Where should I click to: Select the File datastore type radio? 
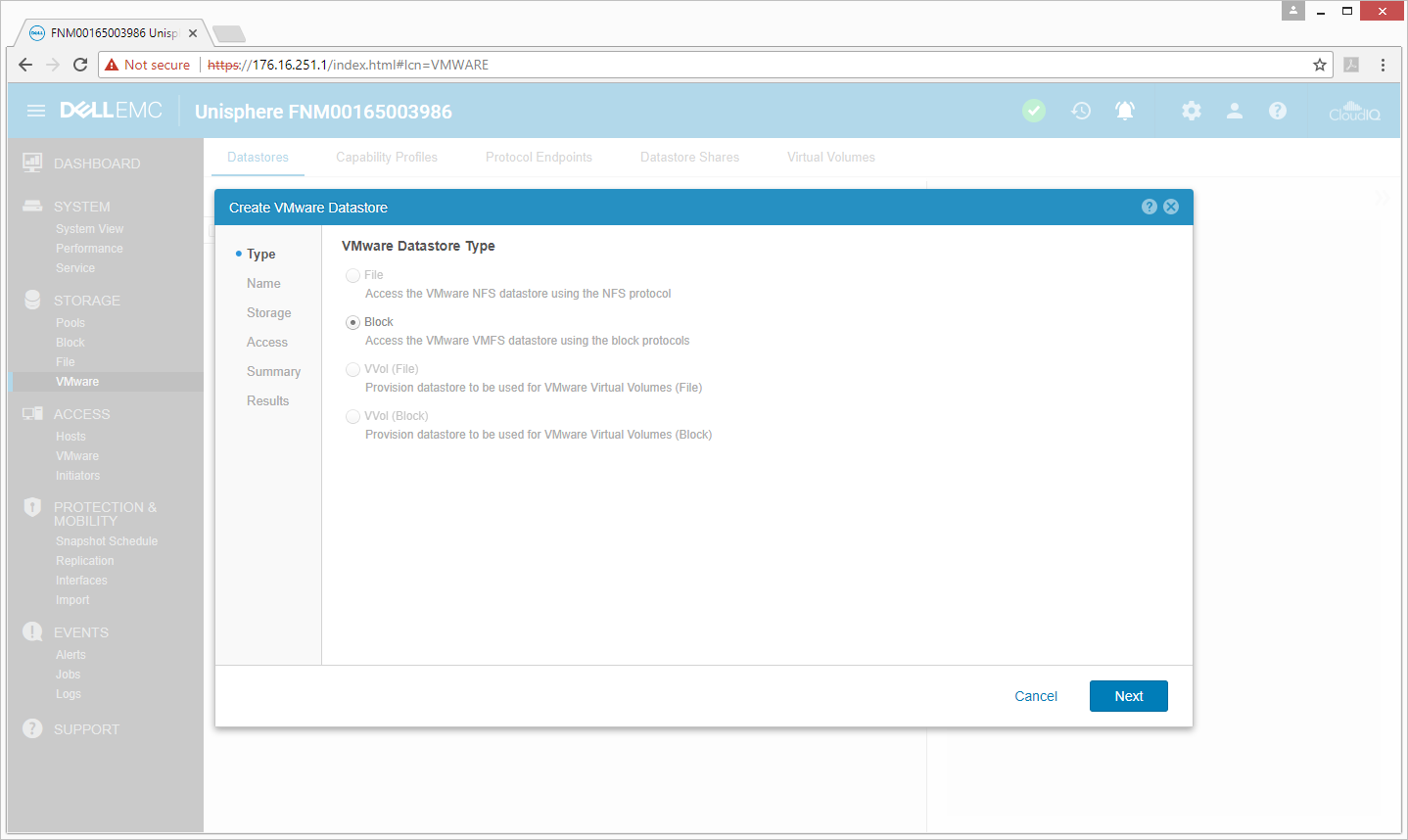352,275
